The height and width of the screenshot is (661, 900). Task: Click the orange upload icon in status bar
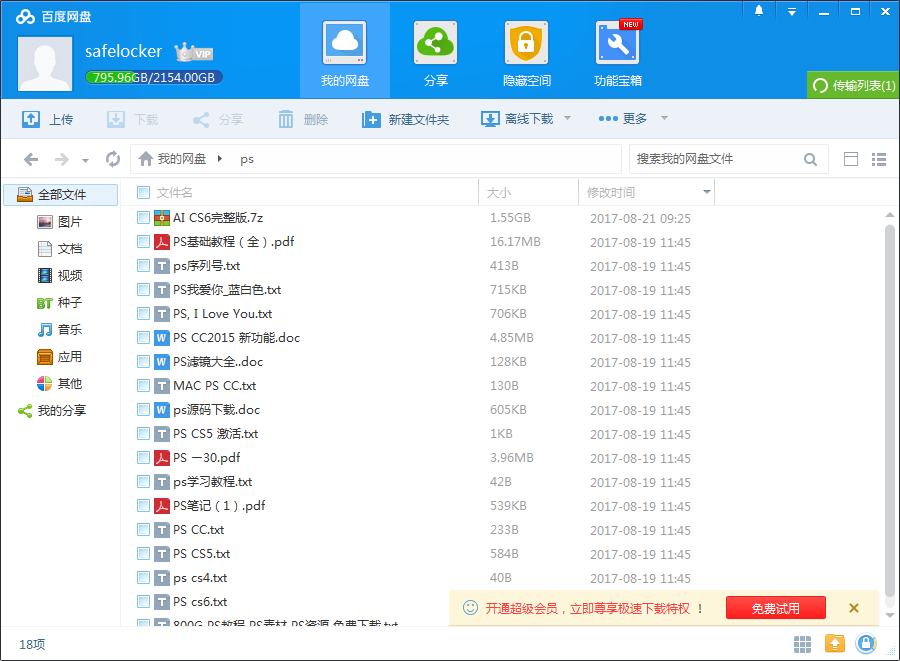[835, 644]
